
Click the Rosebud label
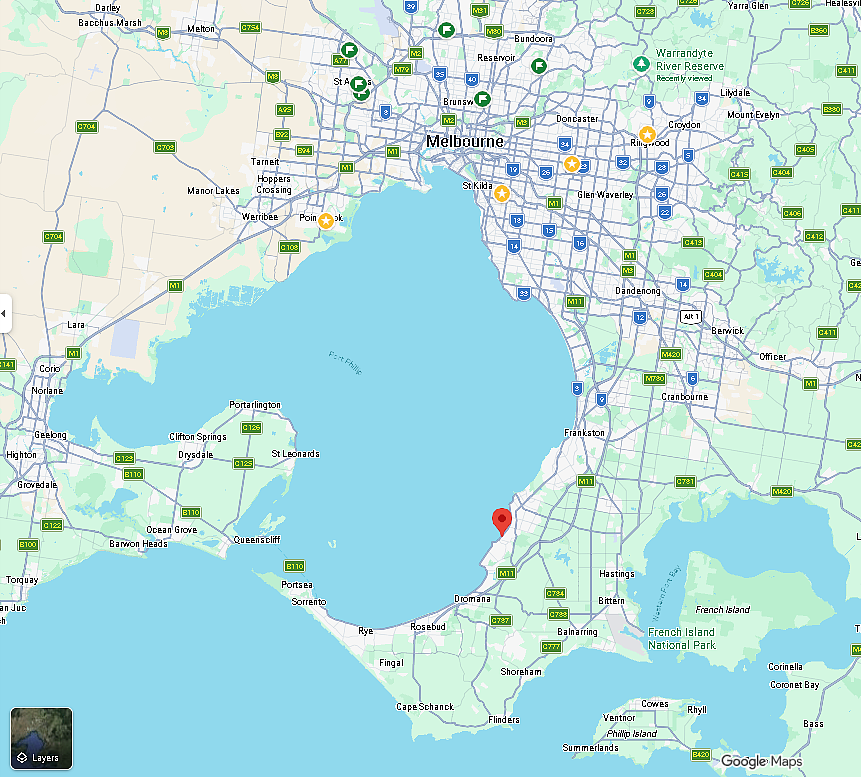point(428,627)
